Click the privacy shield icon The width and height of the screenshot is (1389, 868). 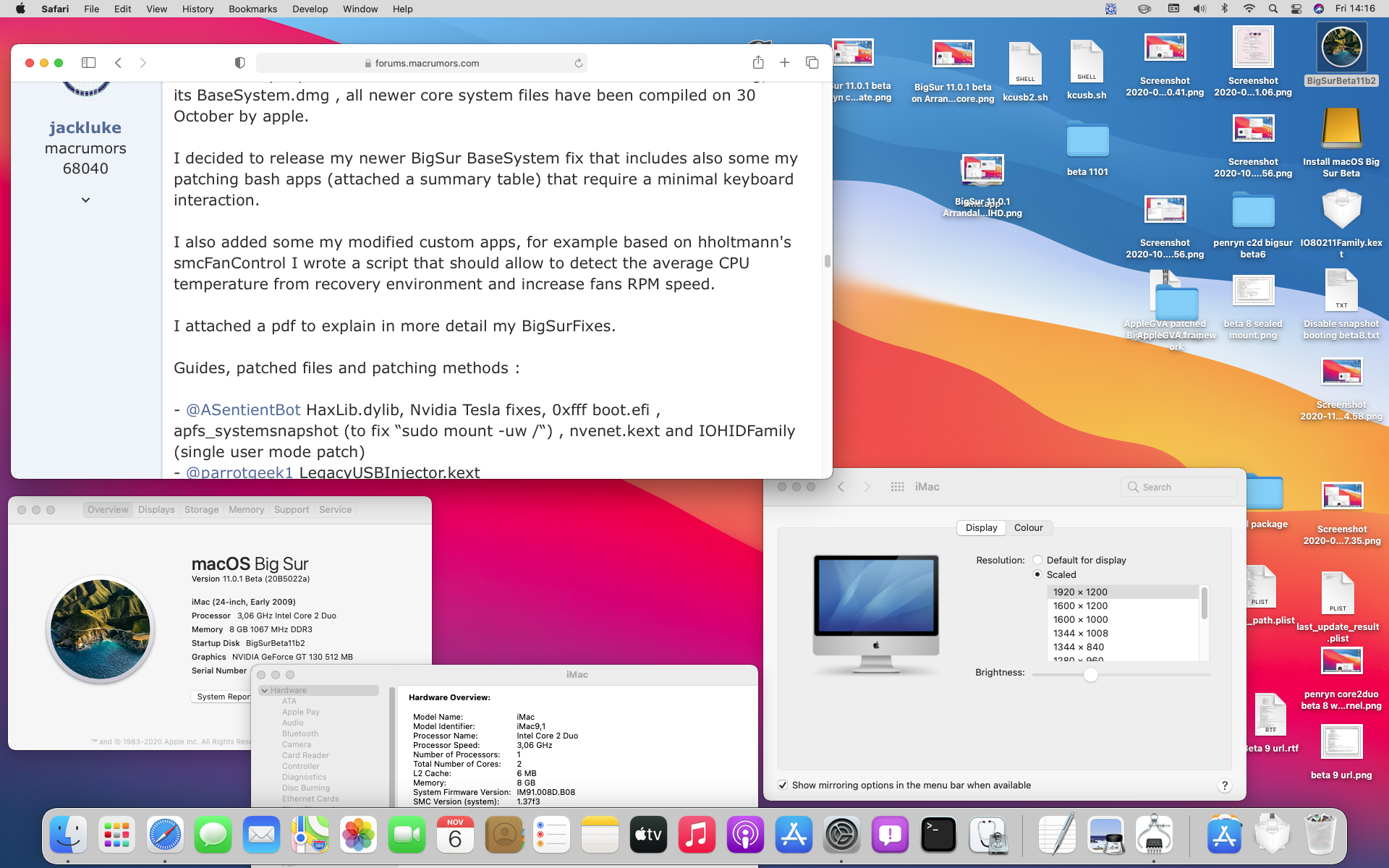[x=240, y=63]
